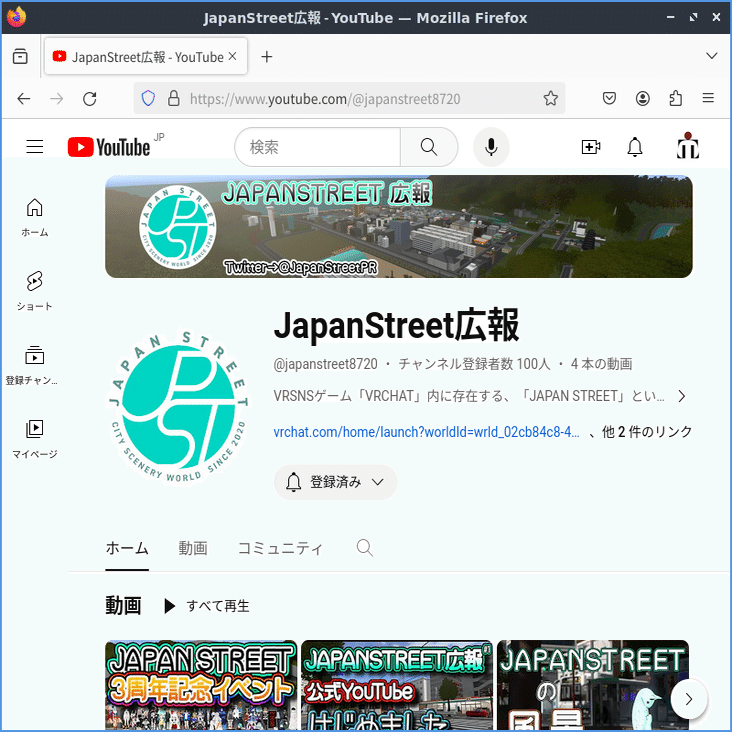Open the Firefox account icon
Image resolution: width=732 pixels, height=732 pixels.
[x=642, y=99]
